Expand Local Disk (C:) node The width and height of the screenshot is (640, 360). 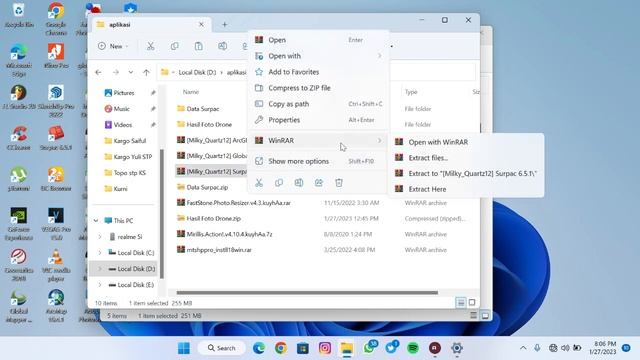tap(100, 253)
